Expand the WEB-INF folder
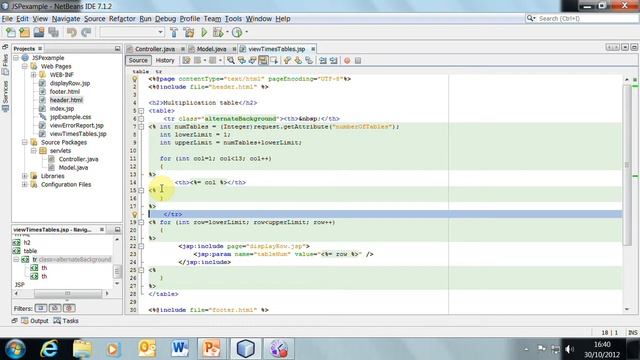The image size is (640, 360). (34, 75)
